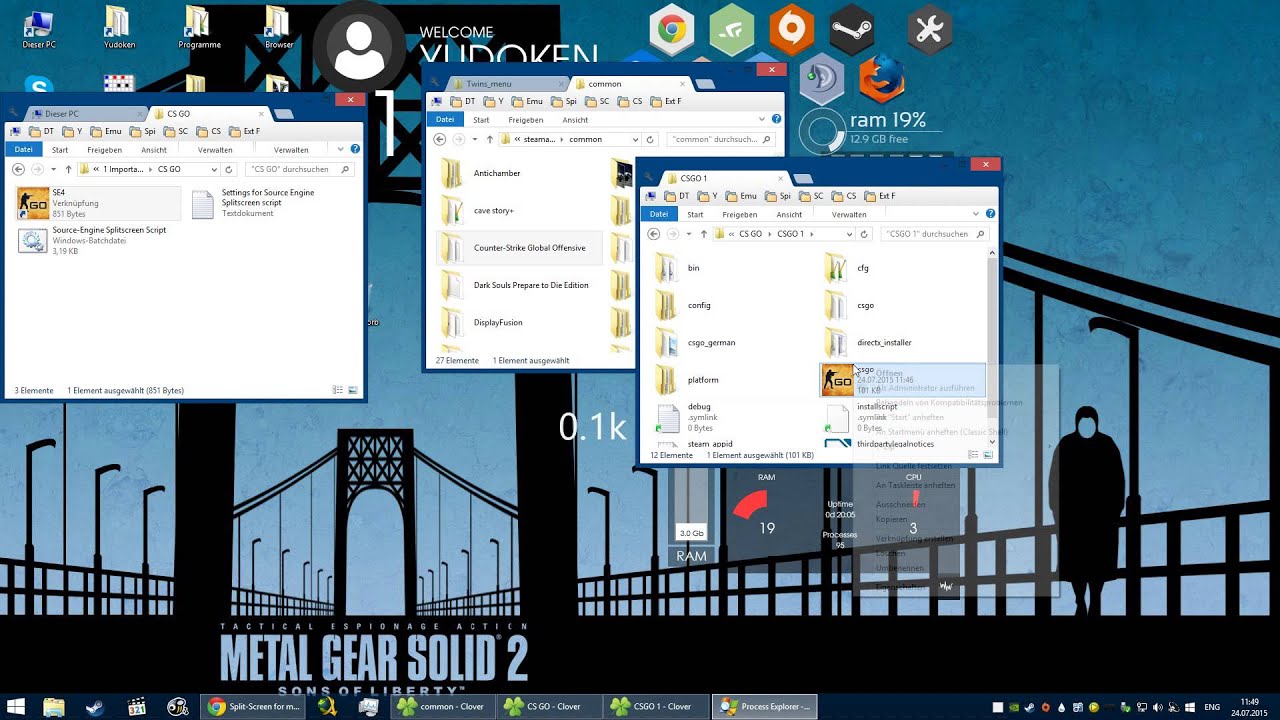Choose Kopieren in the context menu
Screen dimensions: 1280x720
(891, 520)
